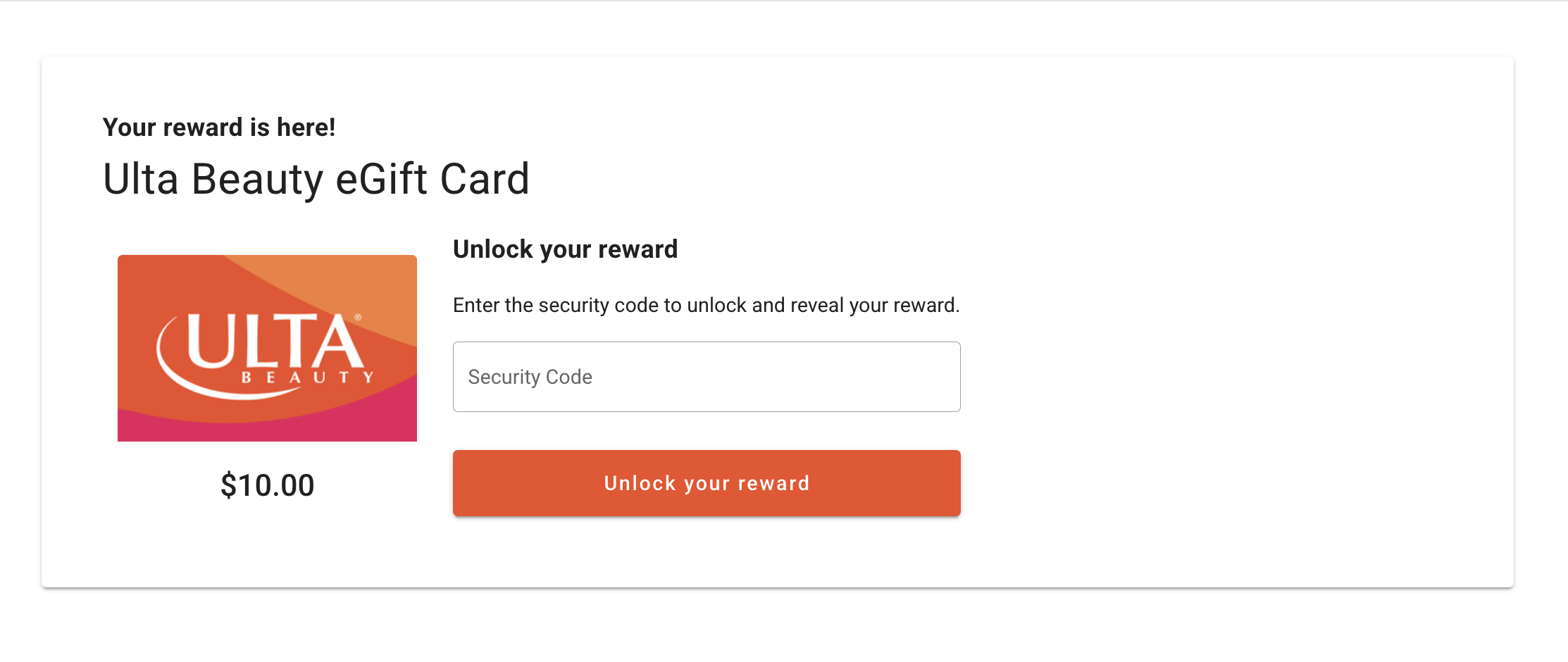This screenshot has height=662, width=1568.
Task: Click the word "reward" on orange button
Action: click(x=773, y=483)
